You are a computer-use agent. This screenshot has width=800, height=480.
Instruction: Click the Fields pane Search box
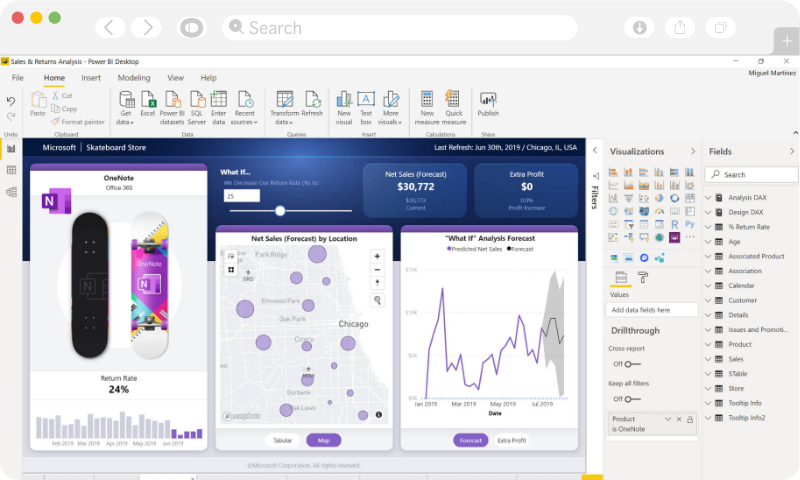(752, 174)
